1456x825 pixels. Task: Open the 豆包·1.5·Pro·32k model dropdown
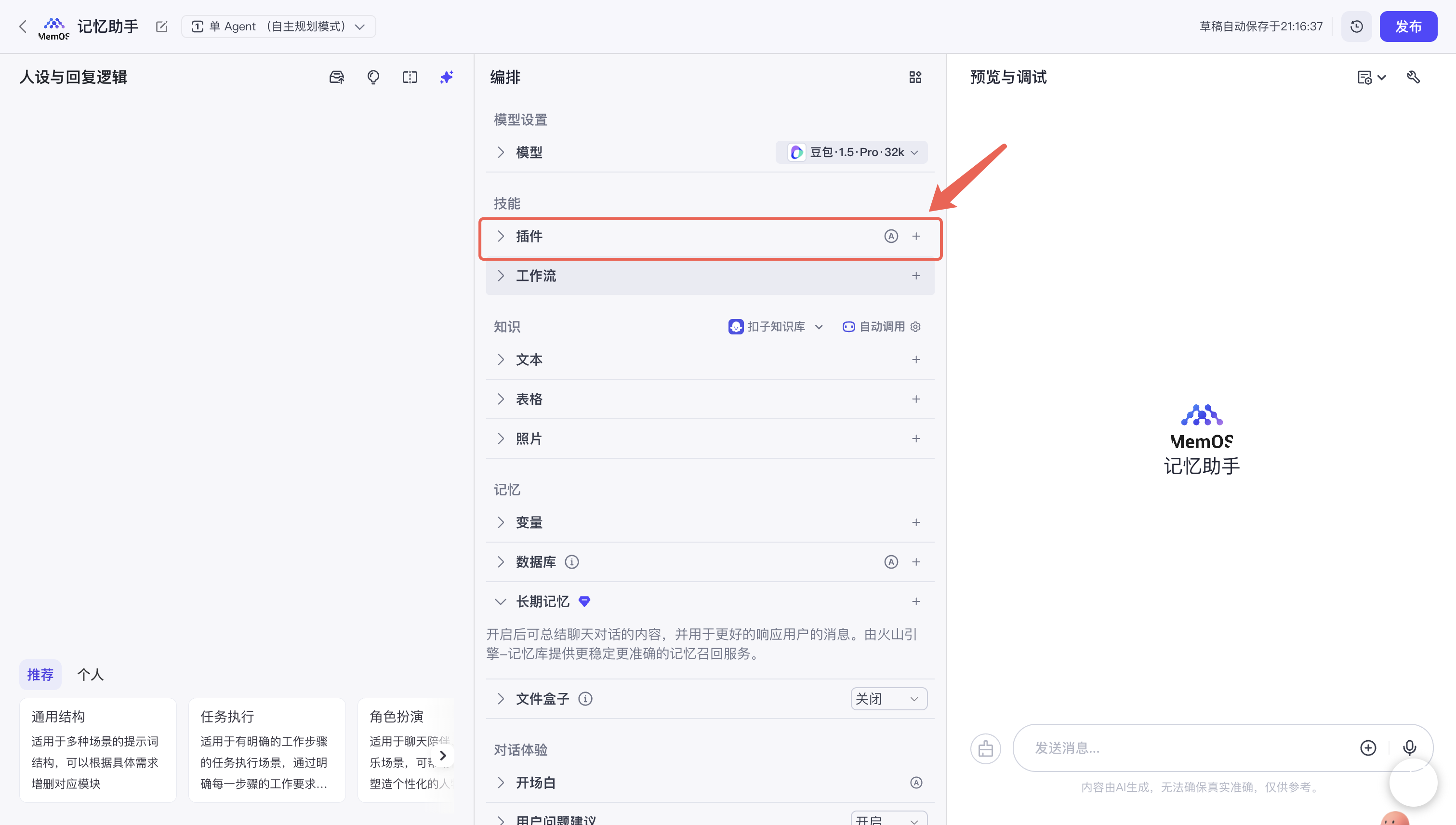pos(851,152)
